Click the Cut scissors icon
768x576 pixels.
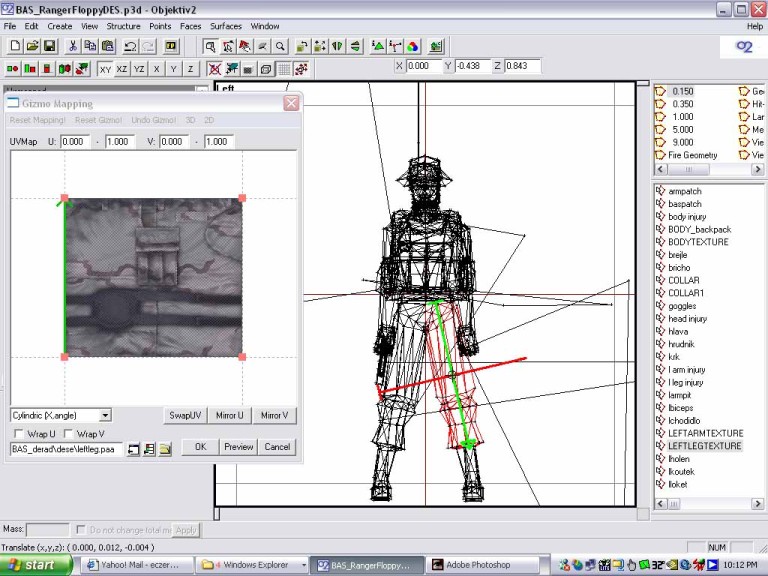pyautogui.click(x=73, y=46)
